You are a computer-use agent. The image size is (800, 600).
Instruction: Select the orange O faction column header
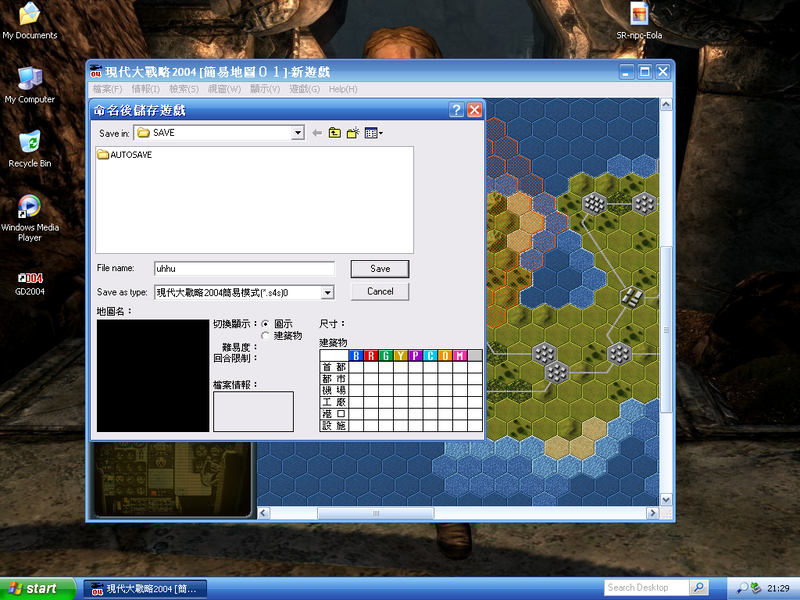(445, 356)
